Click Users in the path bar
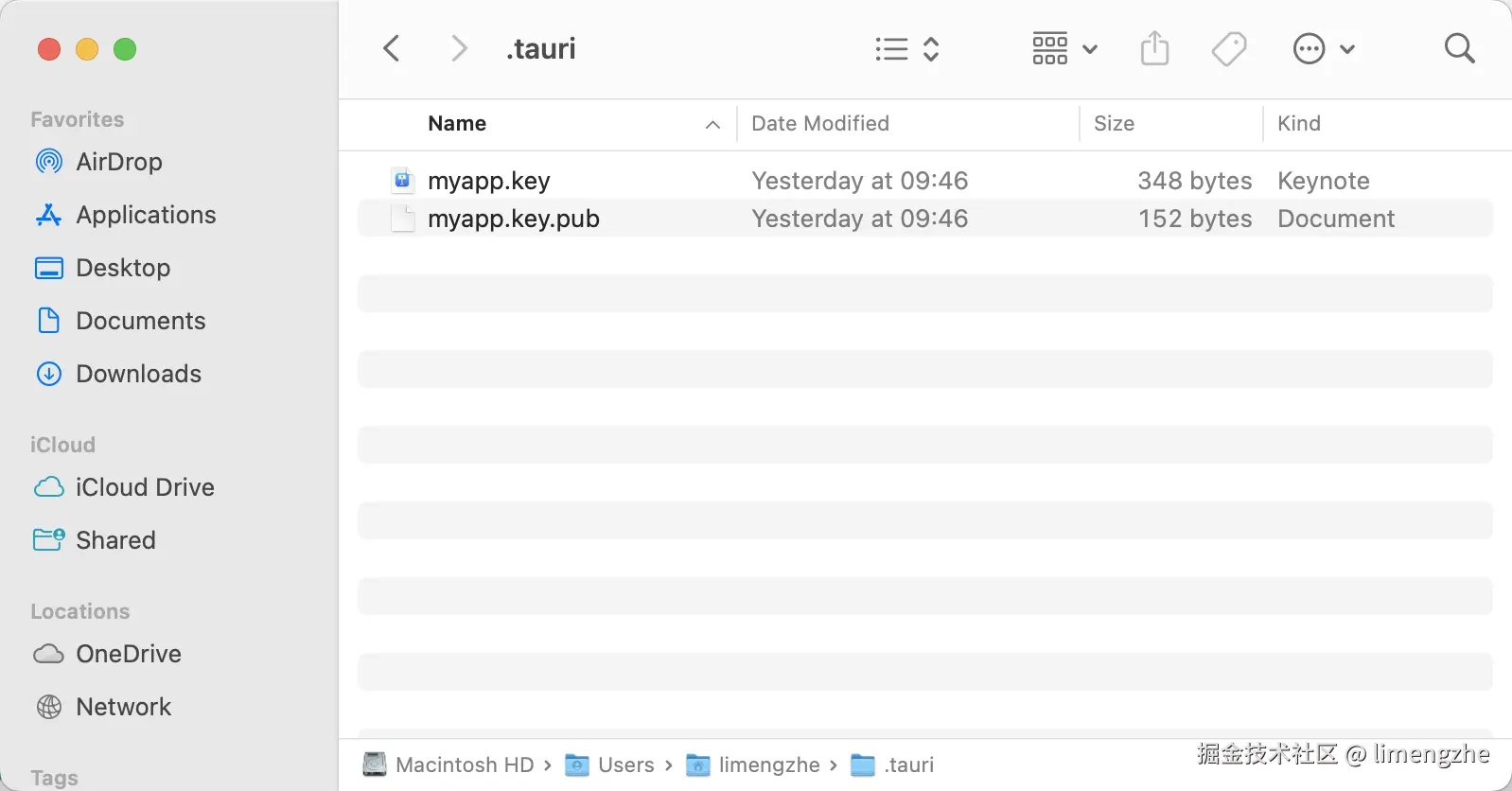The width and height of the screenshot is (1512, 791). tap(625, 765)
